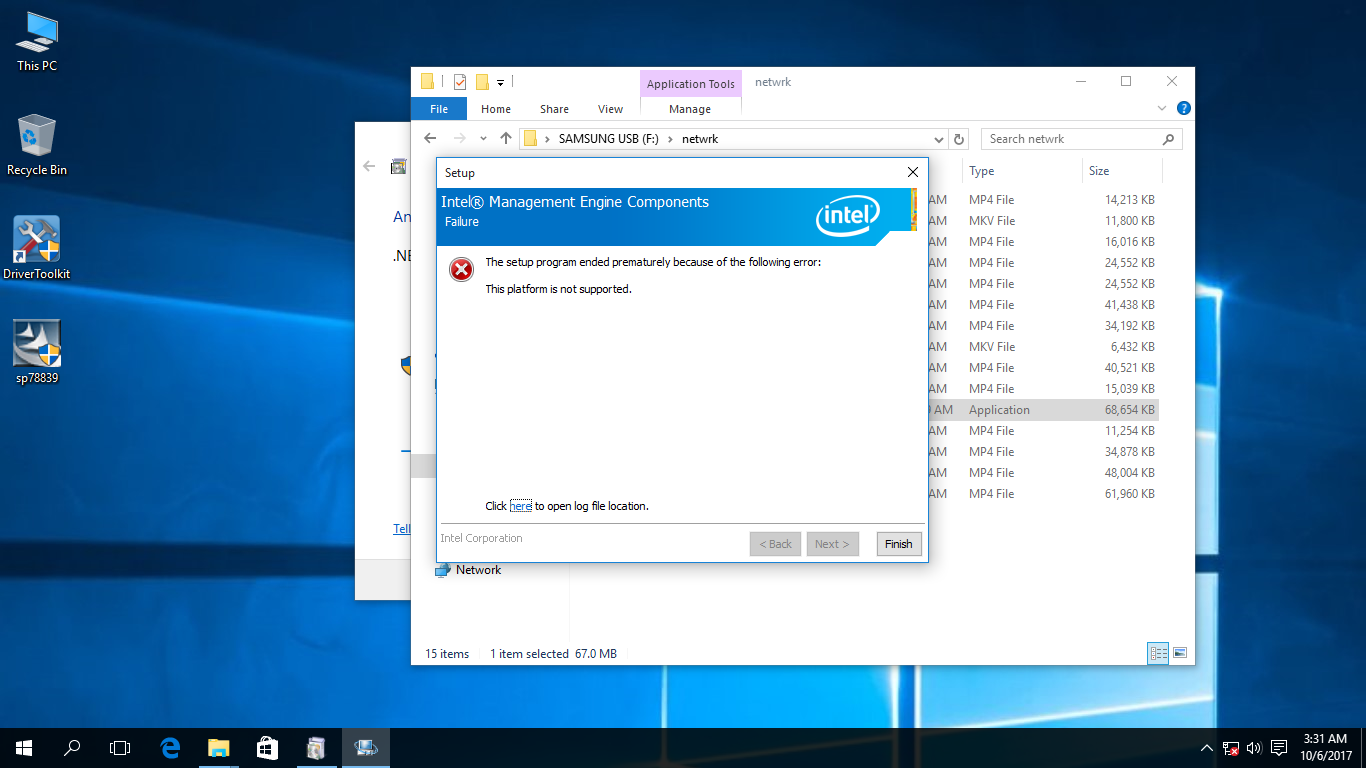Open network status tray icon
This screenshot has width=1366, height=768.
click(x=1232, y=748)
